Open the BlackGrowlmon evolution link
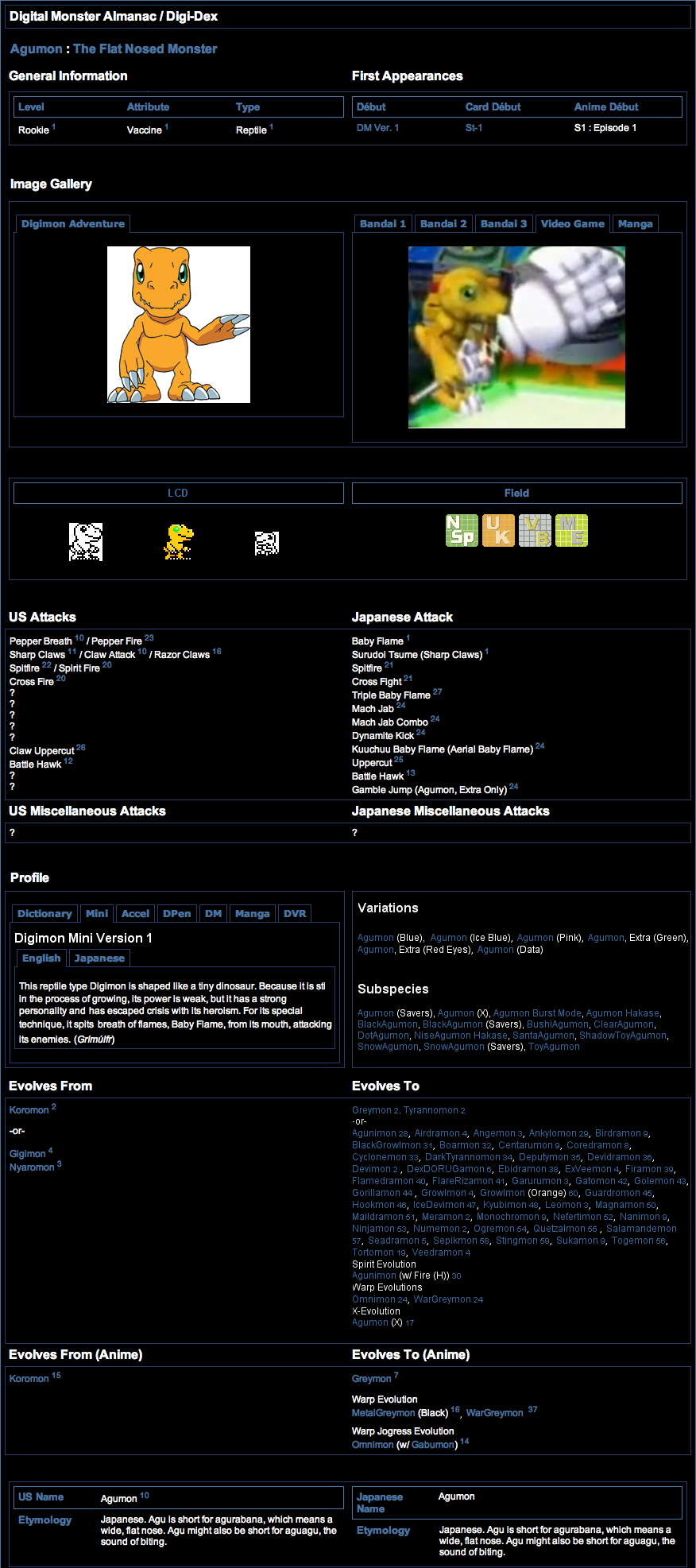 click(386, 1145)
